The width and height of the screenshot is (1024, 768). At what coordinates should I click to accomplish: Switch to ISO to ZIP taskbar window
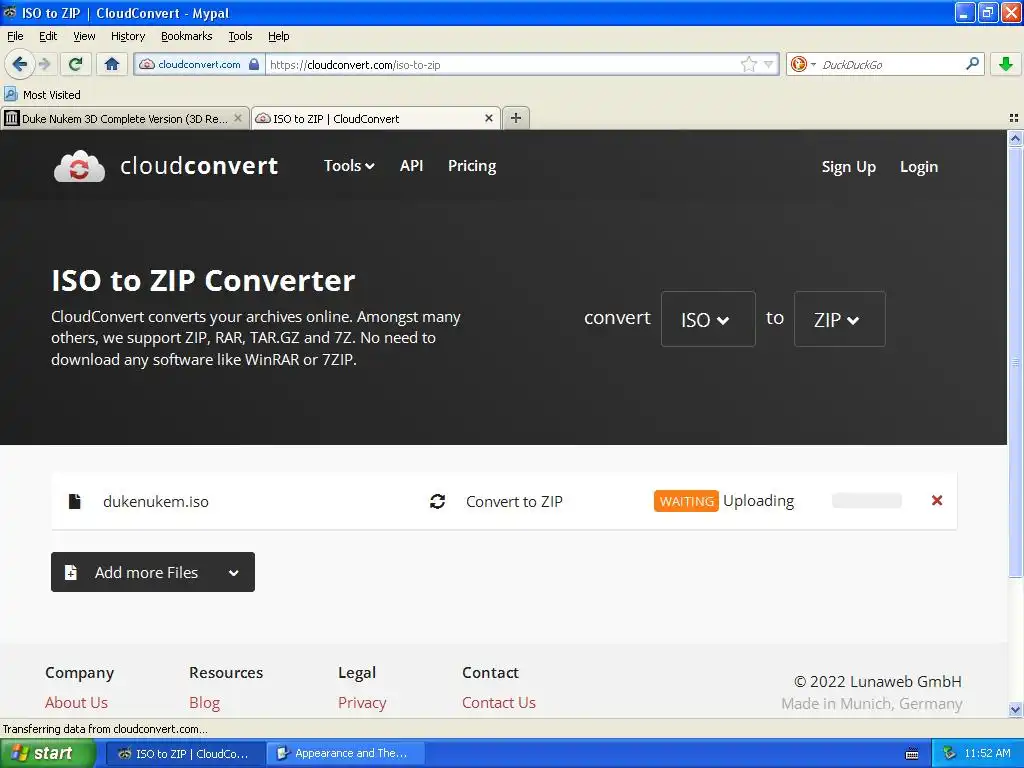pyautogui.click(x=185, y=753)
